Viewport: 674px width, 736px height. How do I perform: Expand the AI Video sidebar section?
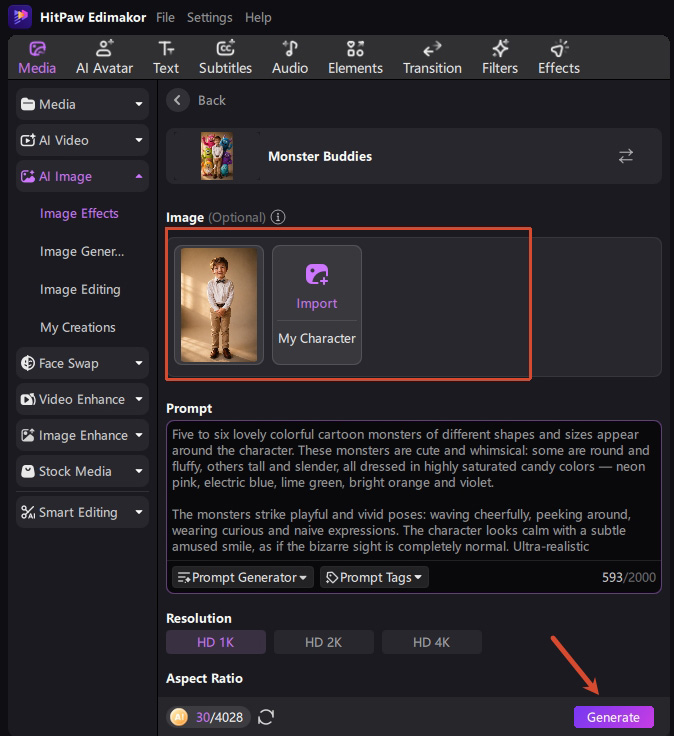coord(82,140)
